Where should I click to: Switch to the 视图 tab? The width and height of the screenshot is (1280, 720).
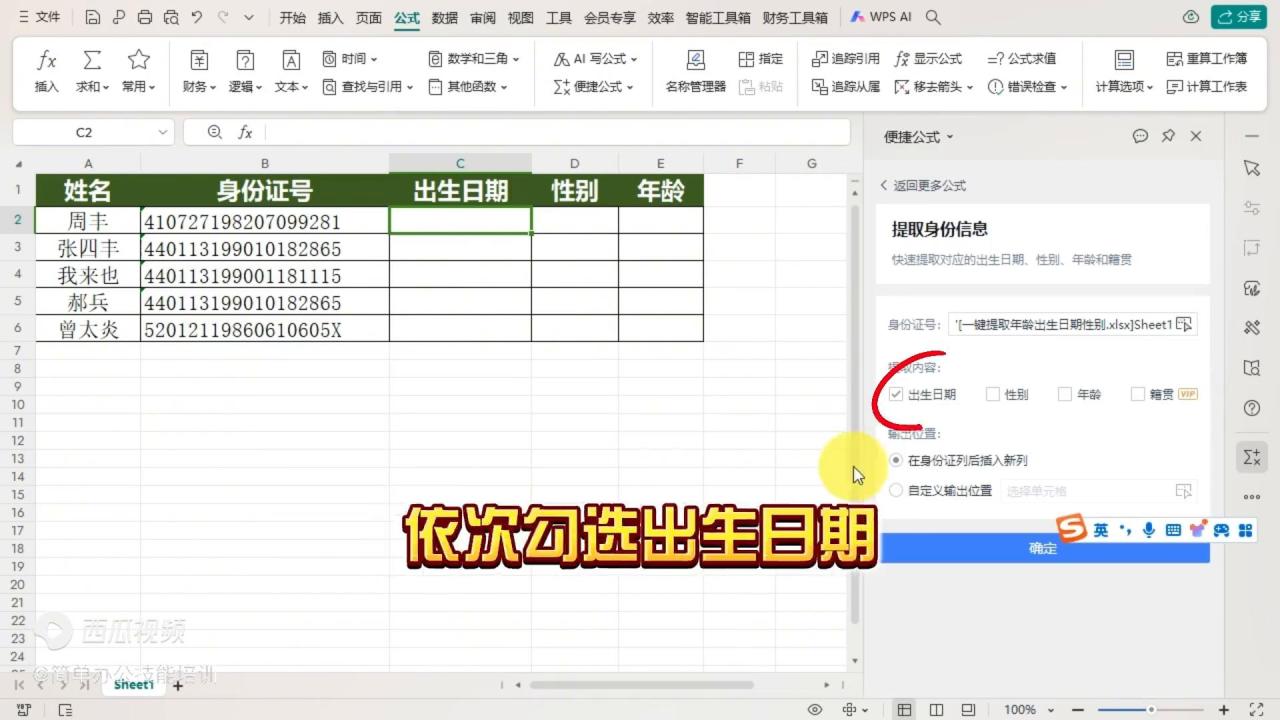pyautogui.click(x=521, y=17)
